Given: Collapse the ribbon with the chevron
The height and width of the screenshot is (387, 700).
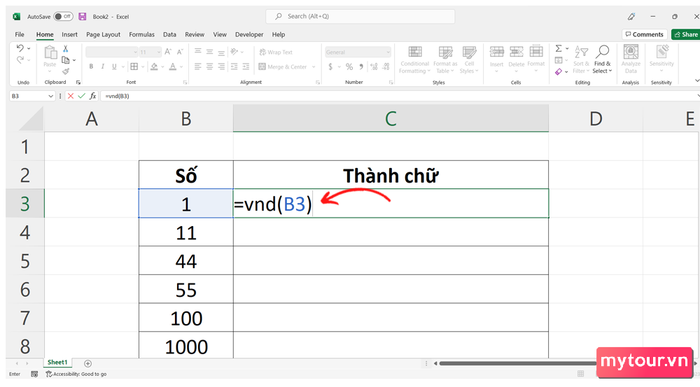Looking at the screenshot, I should click(x=697, y=81).
